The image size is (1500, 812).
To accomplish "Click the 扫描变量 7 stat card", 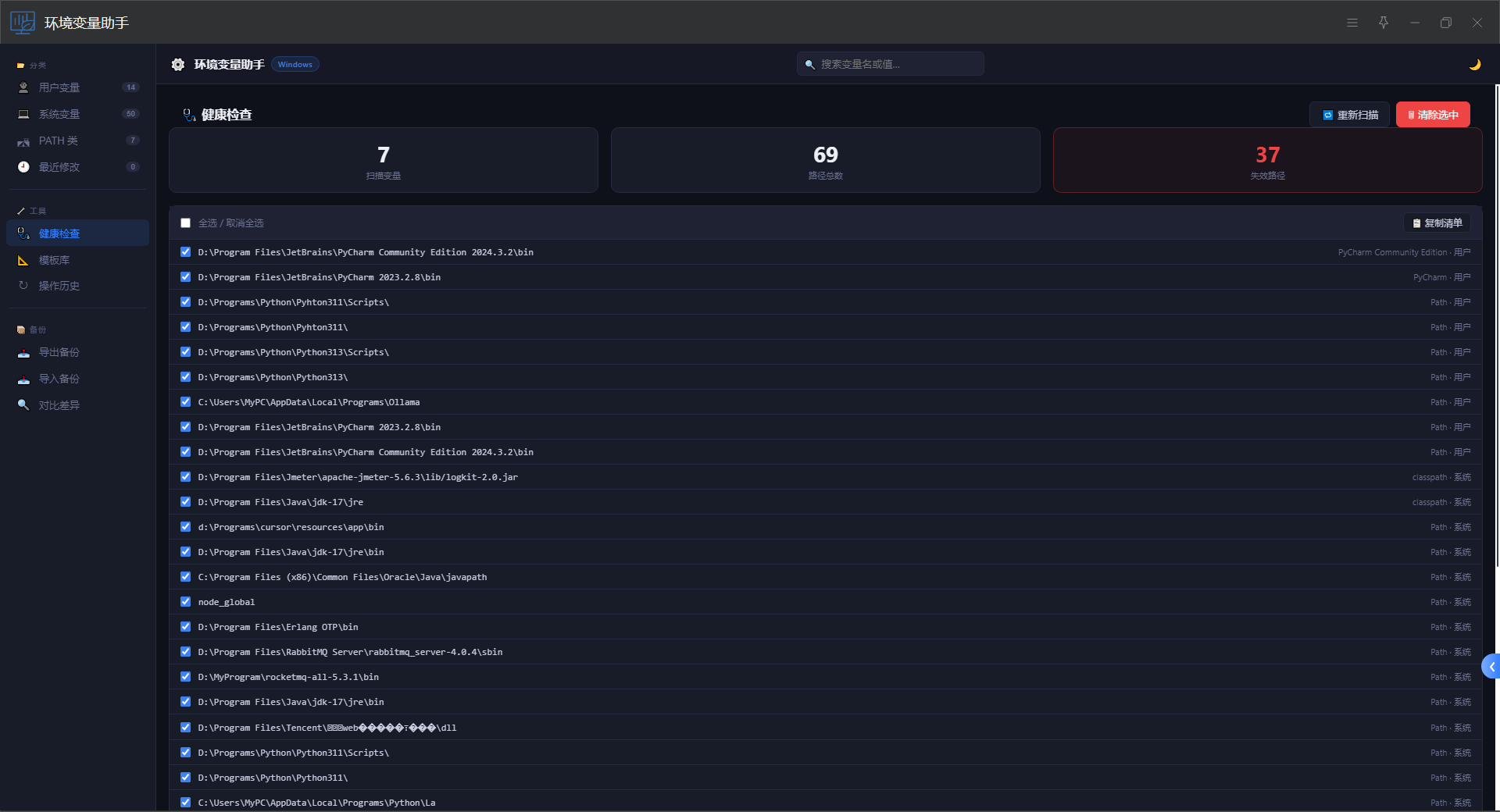I will tap(384, 160).
